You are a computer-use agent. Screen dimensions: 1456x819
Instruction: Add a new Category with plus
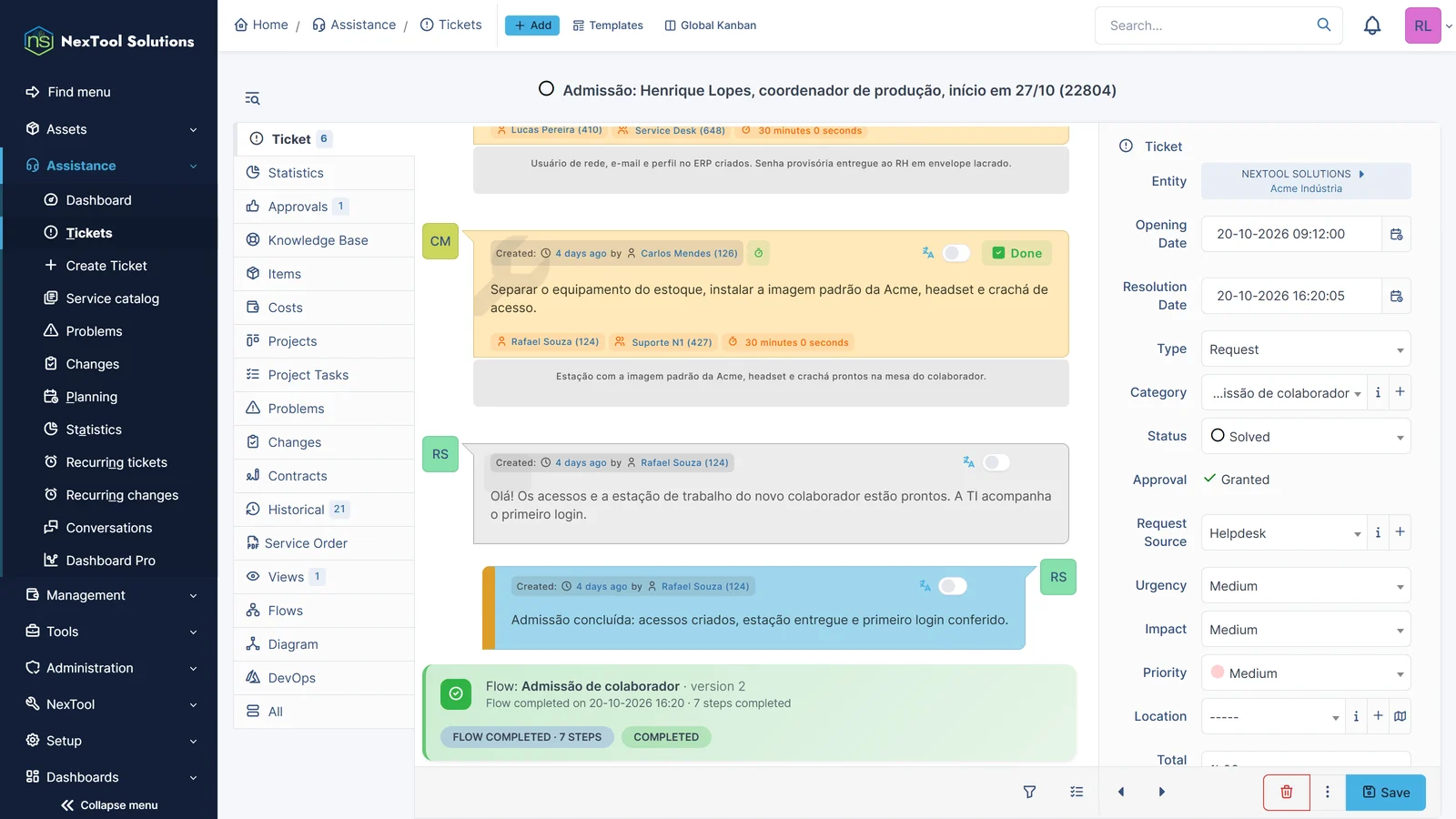[x=1400, y=392]
